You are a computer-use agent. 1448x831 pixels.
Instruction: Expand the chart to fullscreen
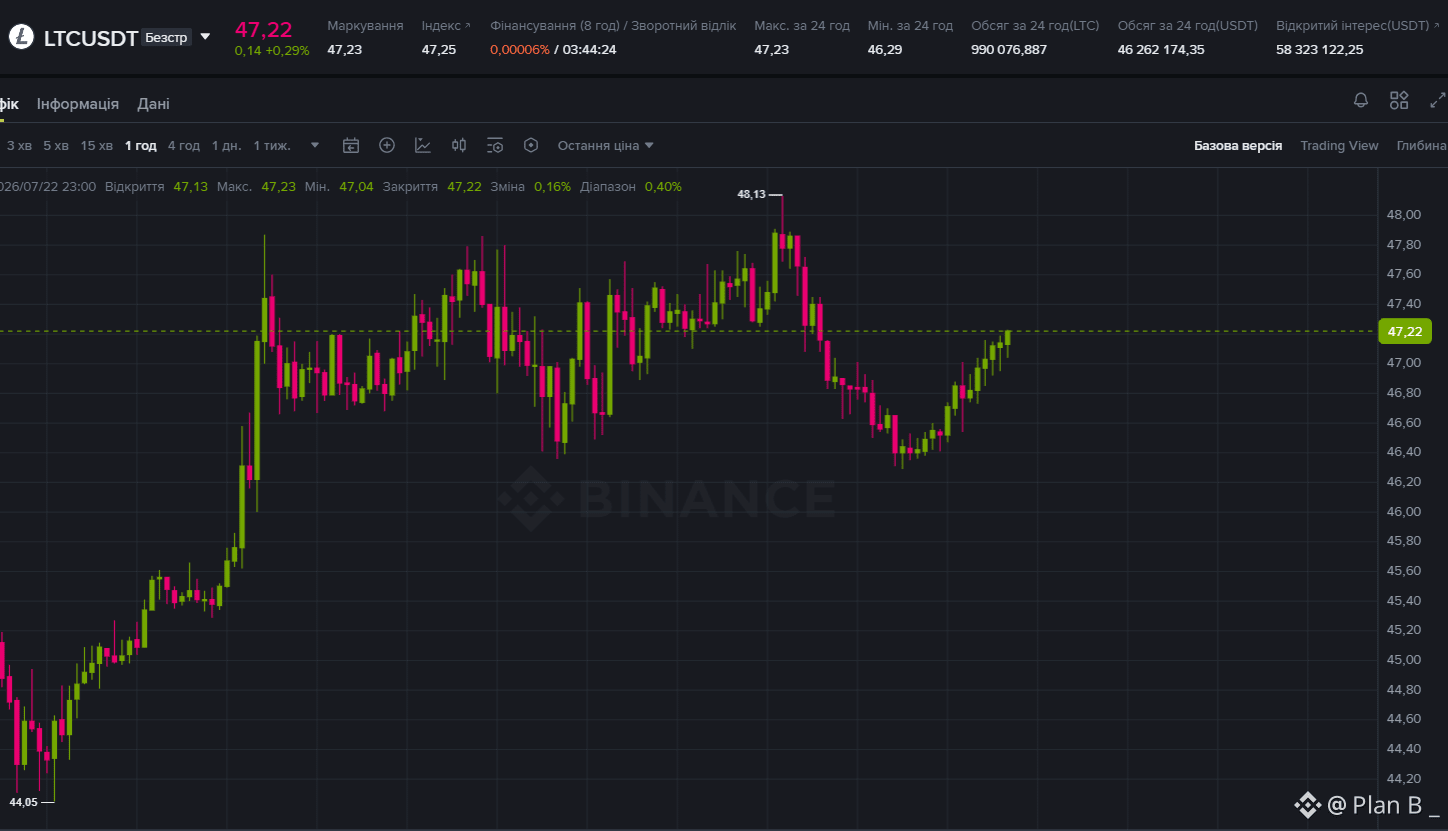(1438, 100)
